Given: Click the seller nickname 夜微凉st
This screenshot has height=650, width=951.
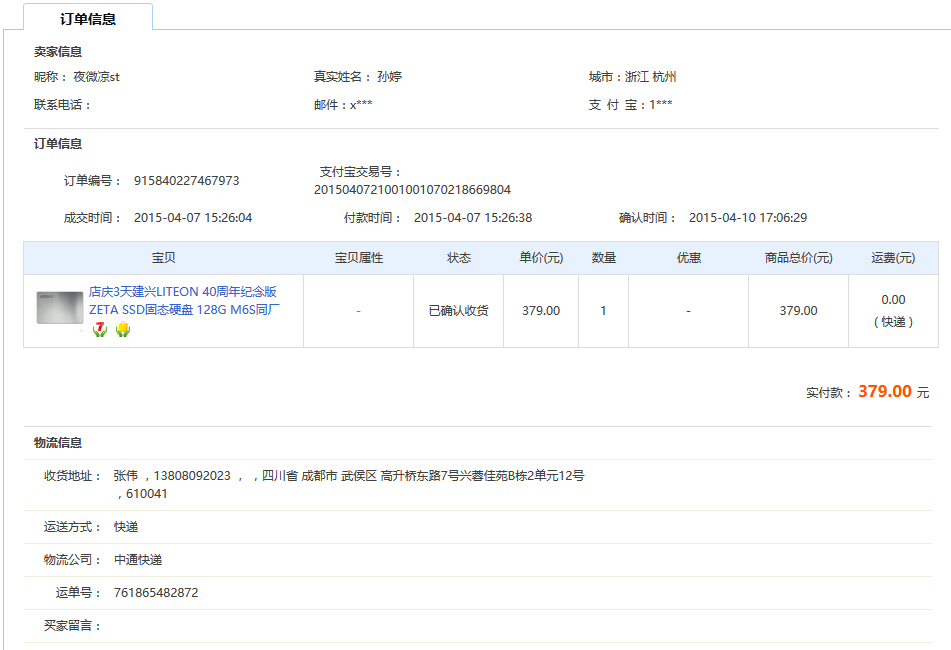Looking at the screenshot, I should point(96,77).
